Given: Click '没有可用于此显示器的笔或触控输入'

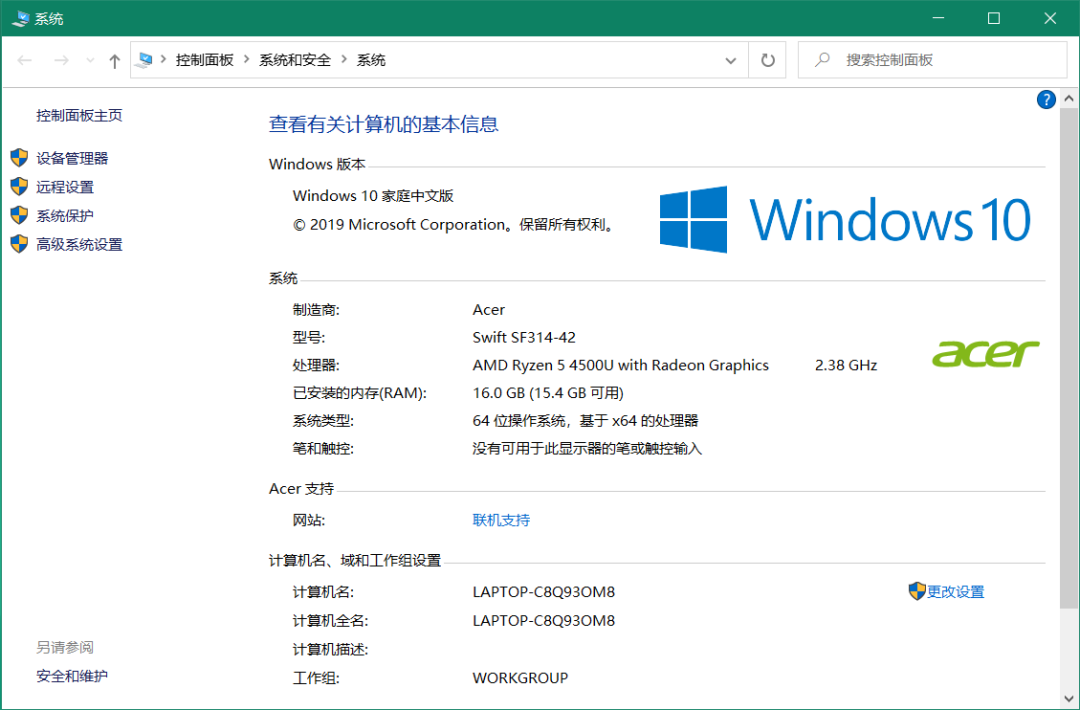Looking at the screenshot, I should (x=588, y=449).
